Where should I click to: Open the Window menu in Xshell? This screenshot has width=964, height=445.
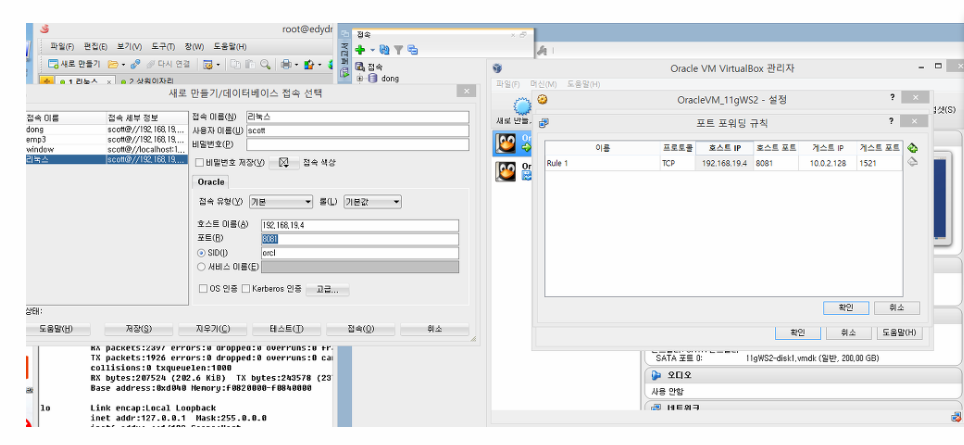pyautogui.click(x=194, y=47)
